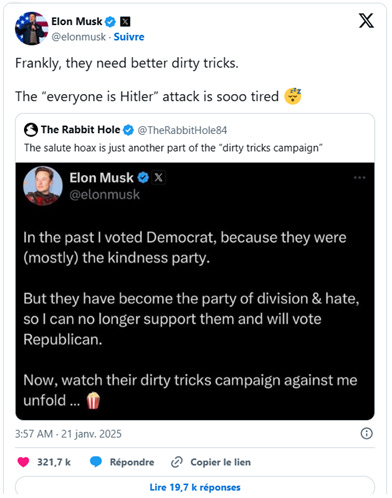This screenshot has width=392, height=498.
Task: Open the tweet info circle icon
Action: [x=366, y=434]
